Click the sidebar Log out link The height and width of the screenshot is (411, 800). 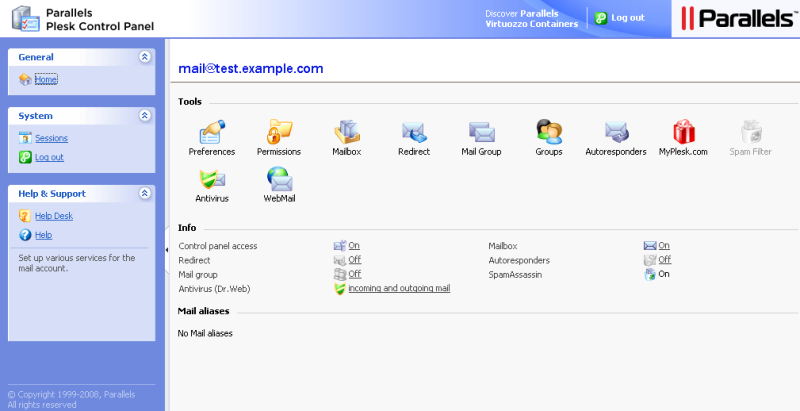coord(49,157)
